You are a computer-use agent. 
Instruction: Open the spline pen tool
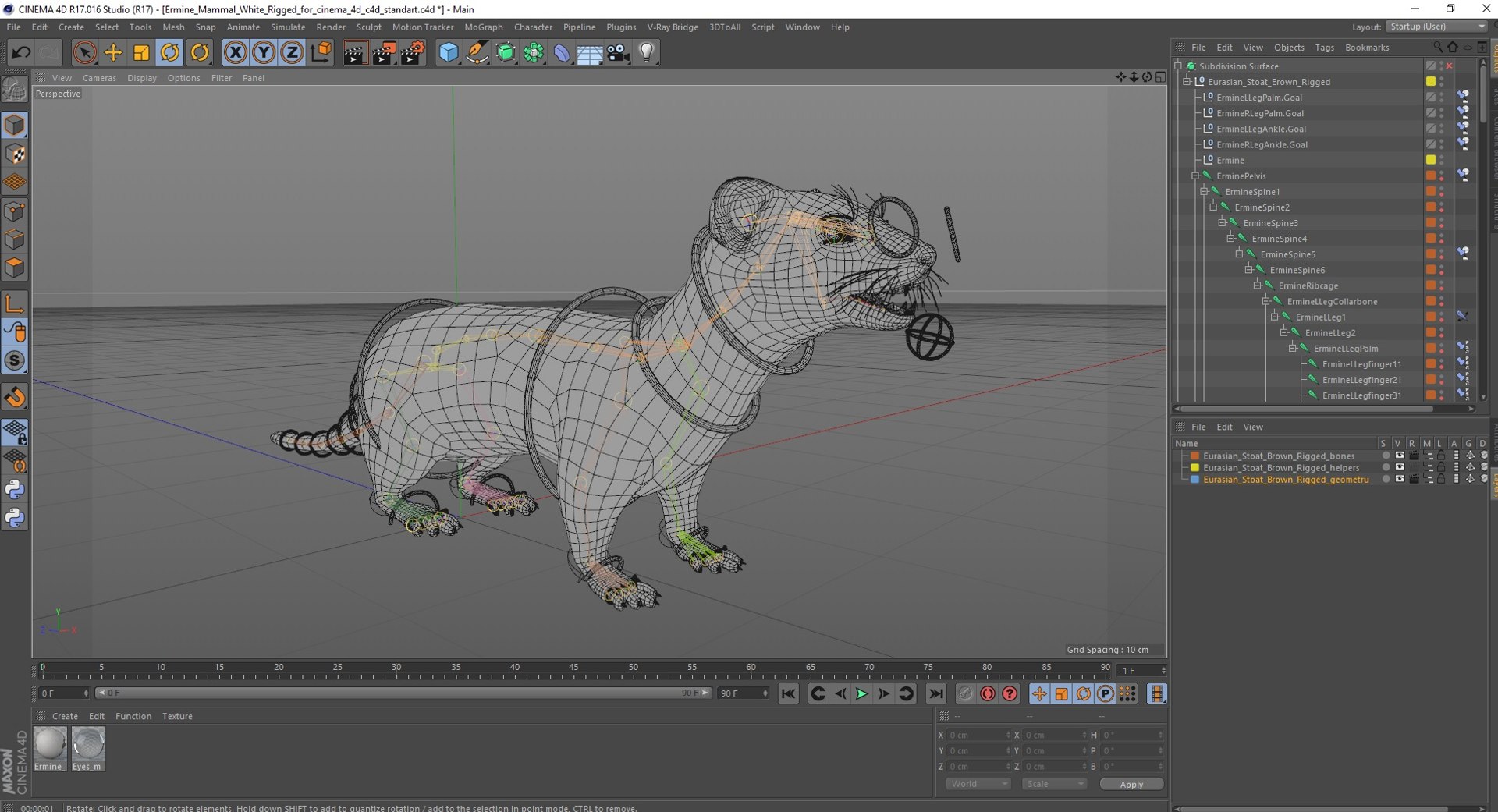point(477,52)
